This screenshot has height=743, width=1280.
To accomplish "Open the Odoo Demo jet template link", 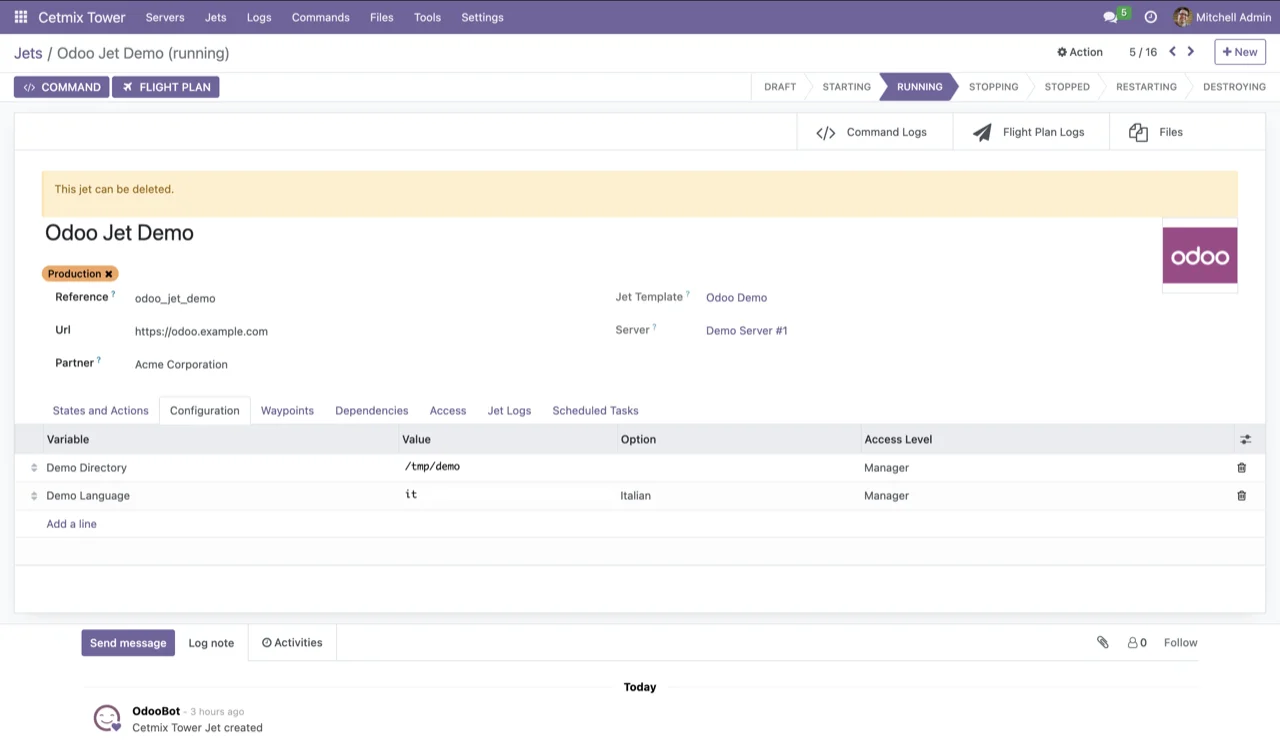I will (736, 297).
